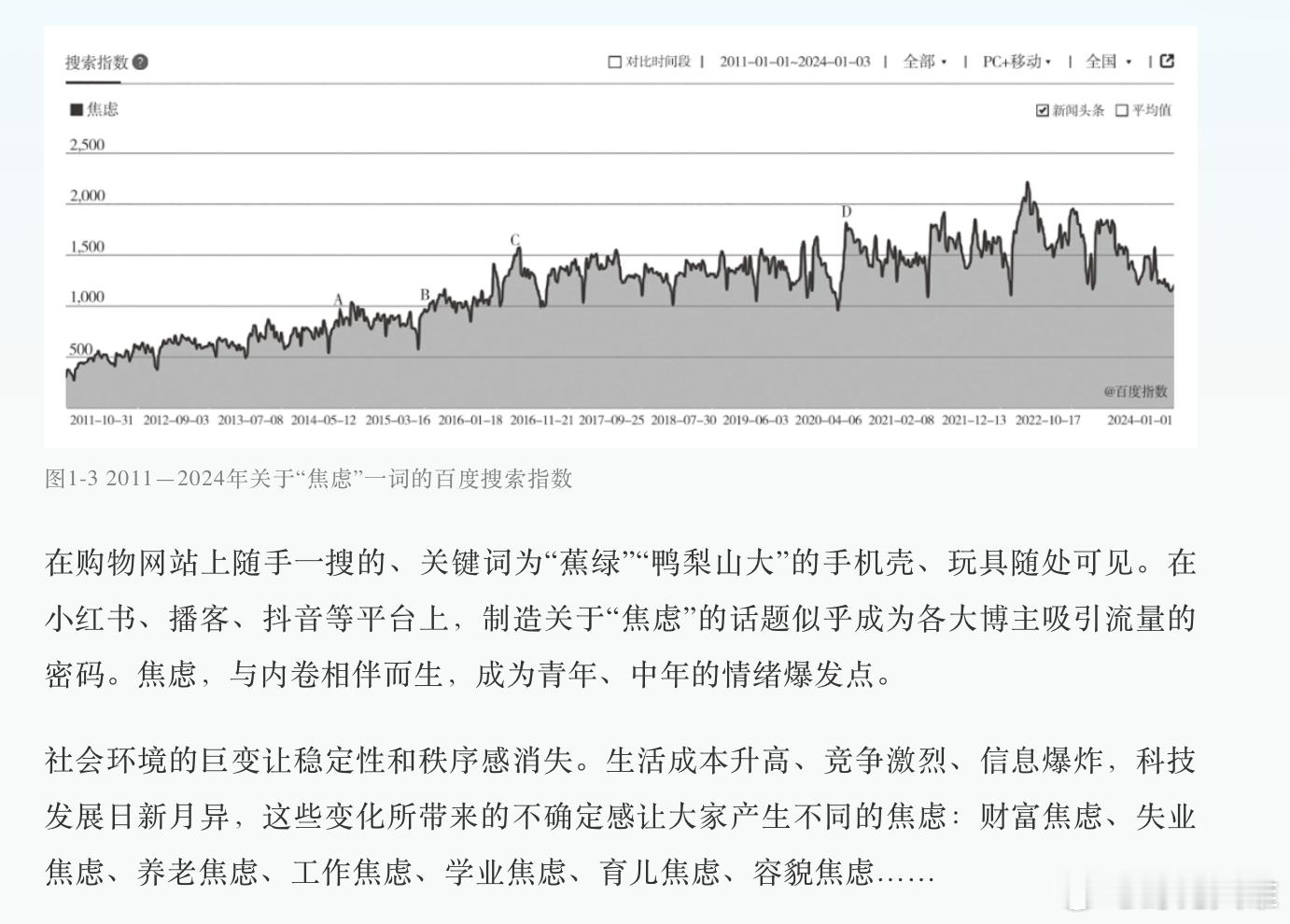This screenshot has width=1290, height=924.
Task: Open the 全国 region dropdown
Action: pos(1108,62)
